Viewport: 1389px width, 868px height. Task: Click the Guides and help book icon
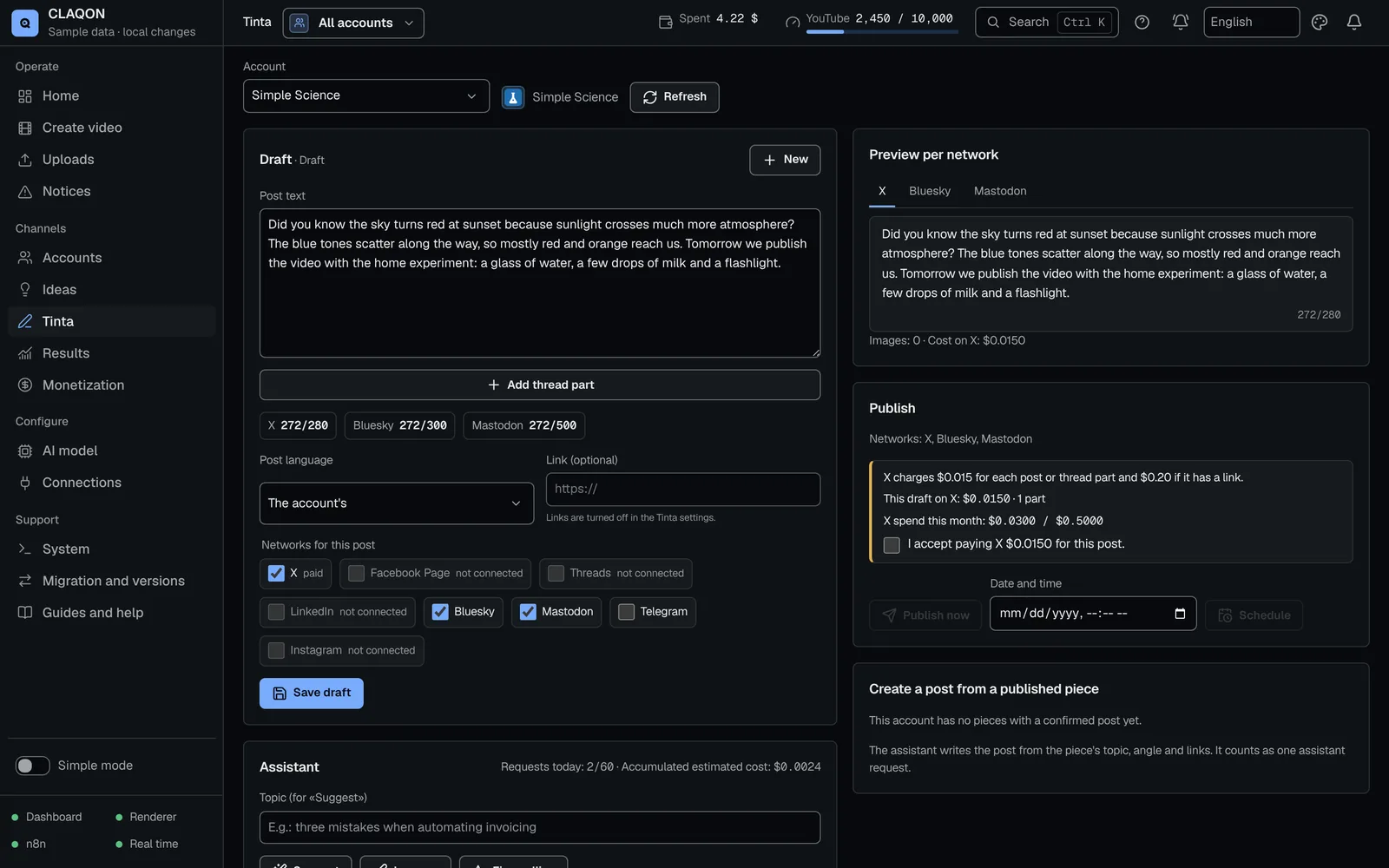point(25,613)
